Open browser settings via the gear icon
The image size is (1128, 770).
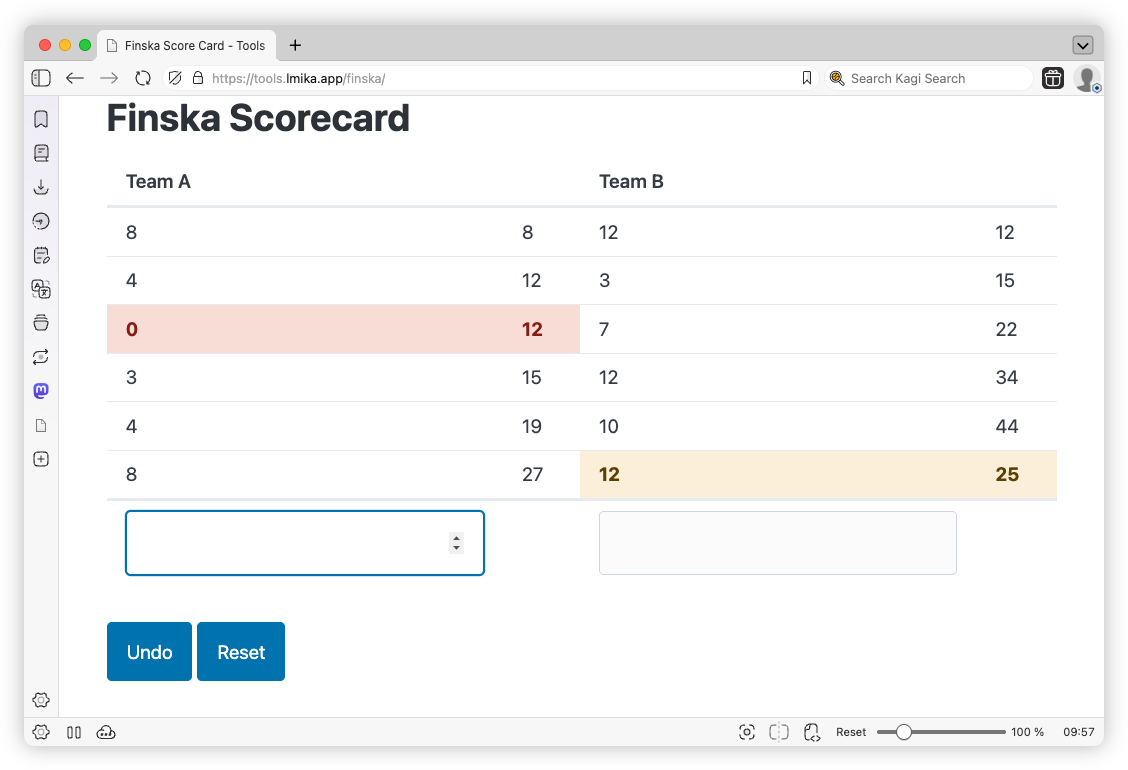(41, 700)
